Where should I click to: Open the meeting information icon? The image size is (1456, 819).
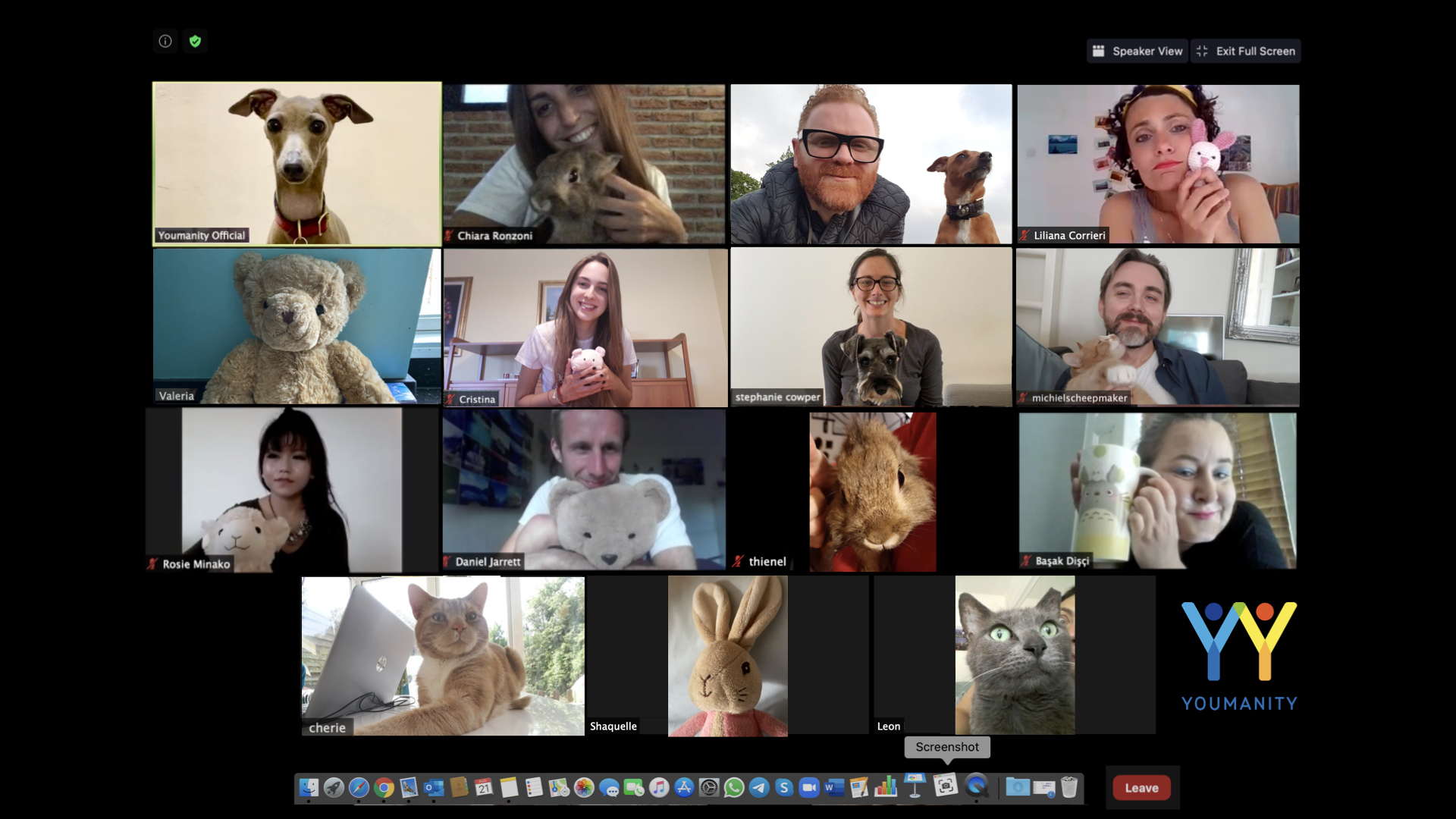(165, 41)
